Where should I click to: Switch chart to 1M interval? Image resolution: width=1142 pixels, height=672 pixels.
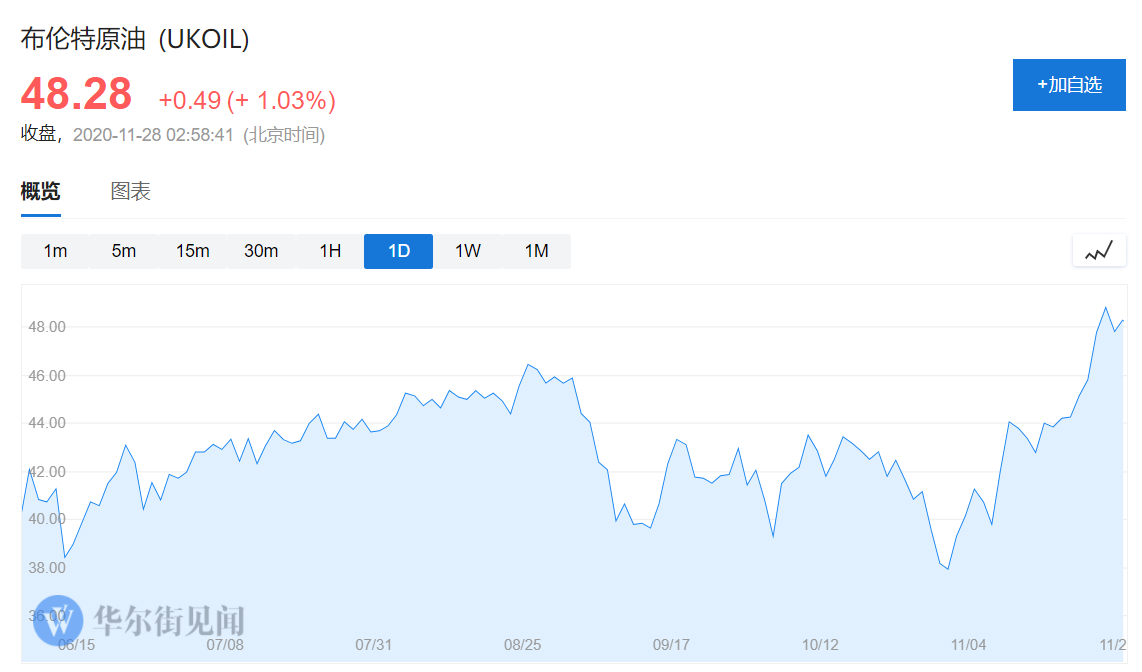[x=537, y=251]
